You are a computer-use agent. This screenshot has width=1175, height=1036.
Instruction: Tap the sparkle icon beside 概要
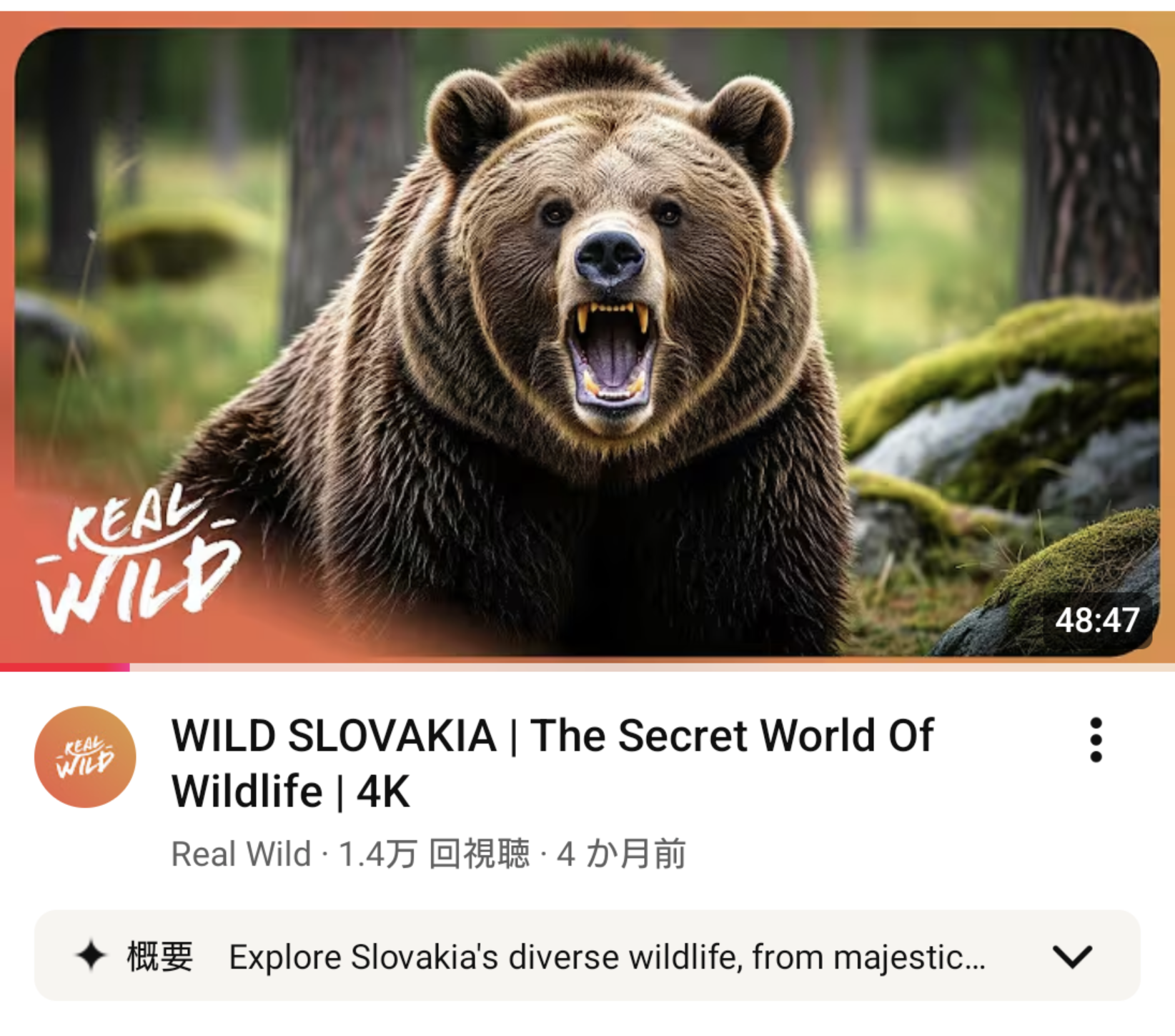tap(91, 956)
